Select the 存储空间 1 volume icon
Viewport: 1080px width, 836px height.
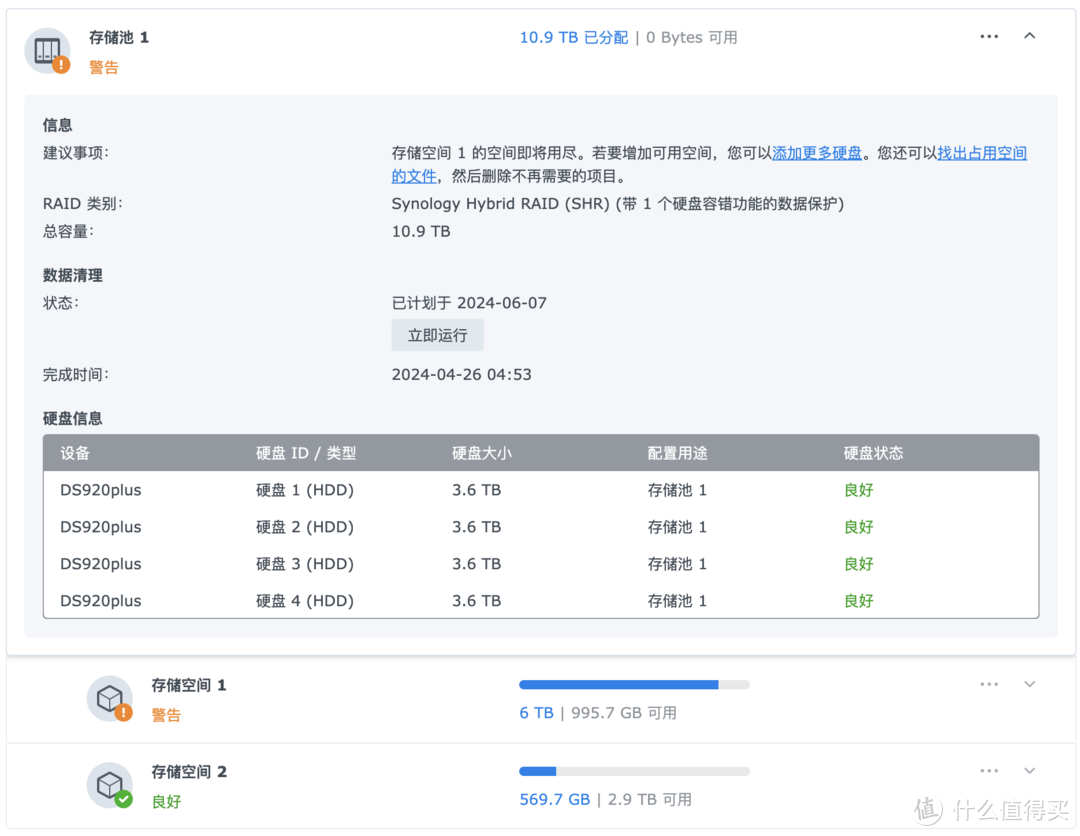110,698
